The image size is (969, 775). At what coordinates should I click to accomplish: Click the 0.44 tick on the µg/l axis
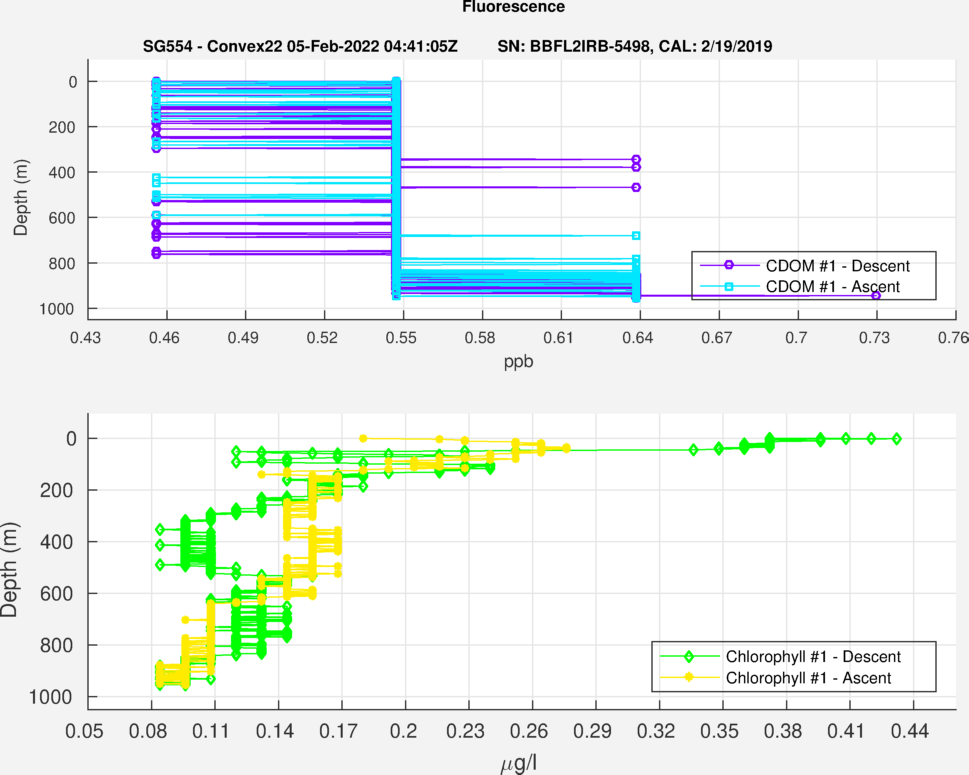[914, 731]
